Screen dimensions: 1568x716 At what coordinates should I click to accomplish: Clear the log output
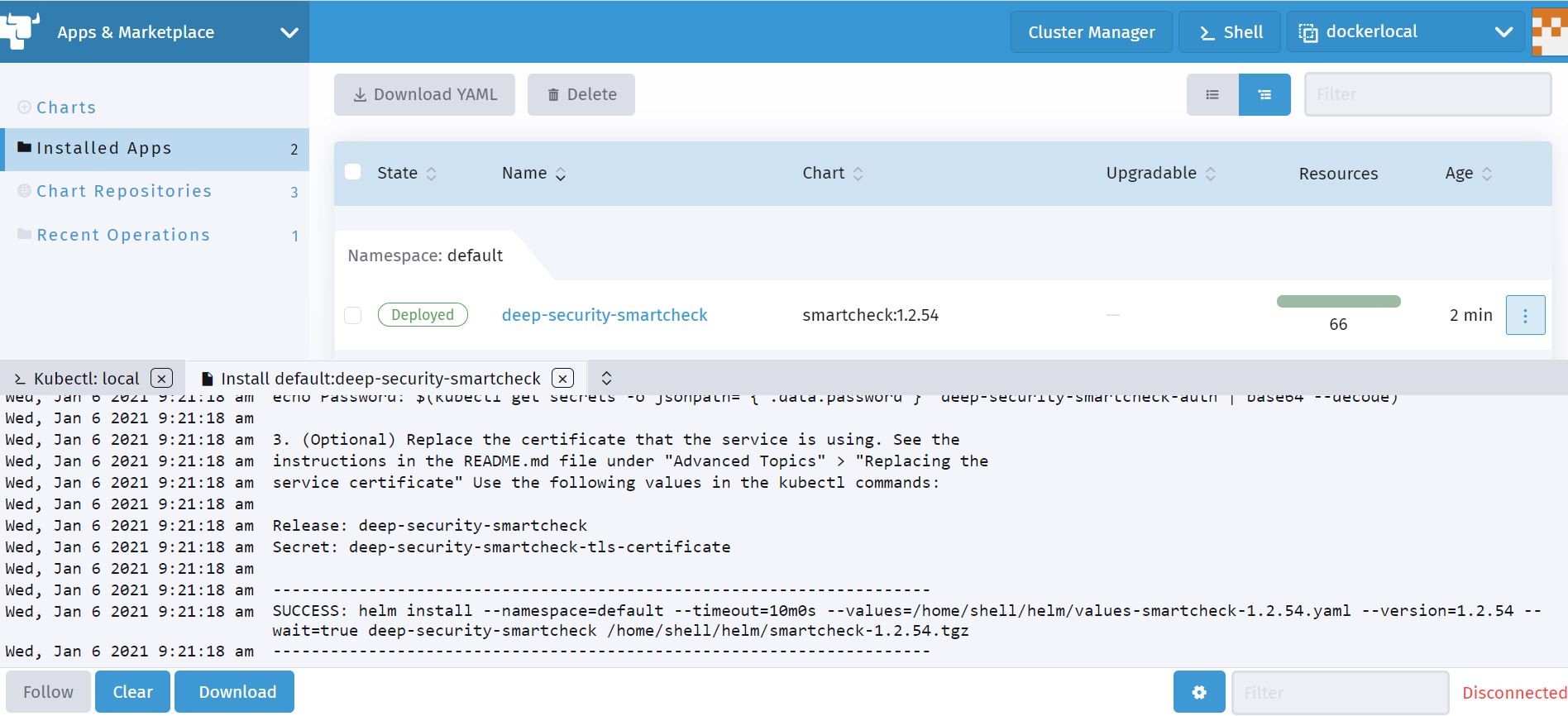[x=132, y=692]
